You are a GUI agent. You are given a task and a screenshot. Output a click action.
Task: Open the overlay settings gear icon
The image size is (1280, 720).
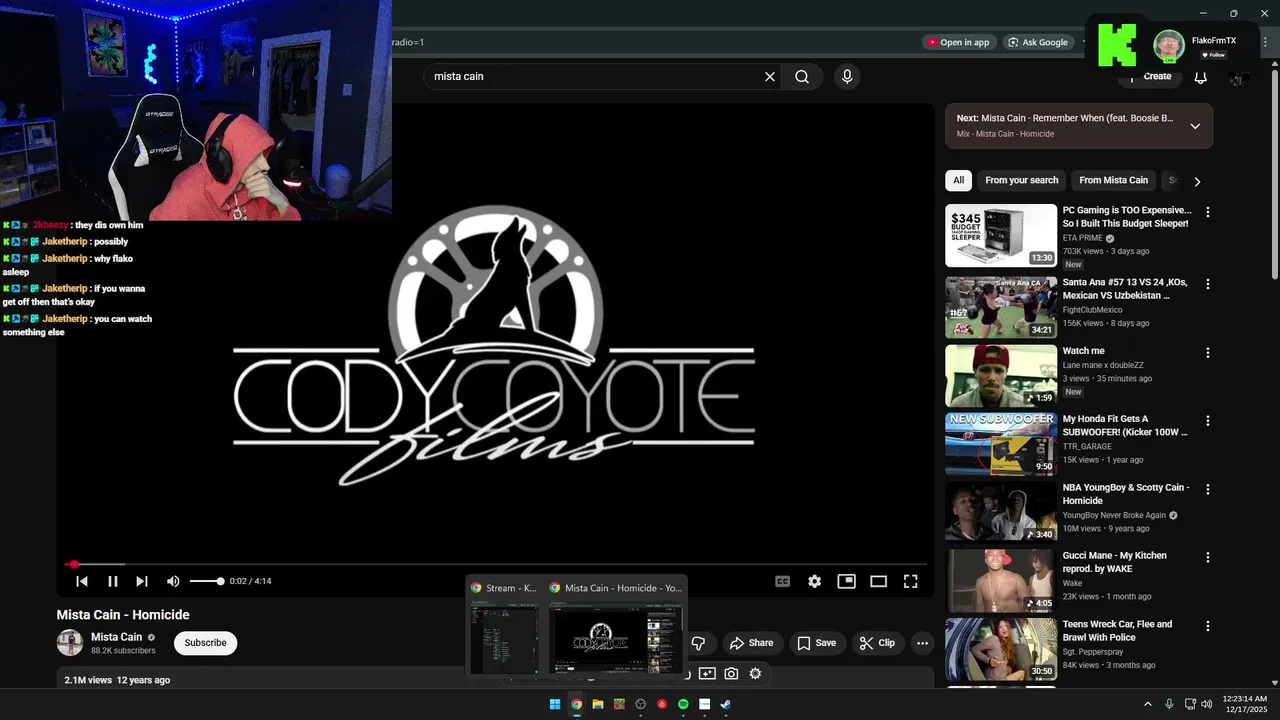pyautogui.click(x=755, y=674)
